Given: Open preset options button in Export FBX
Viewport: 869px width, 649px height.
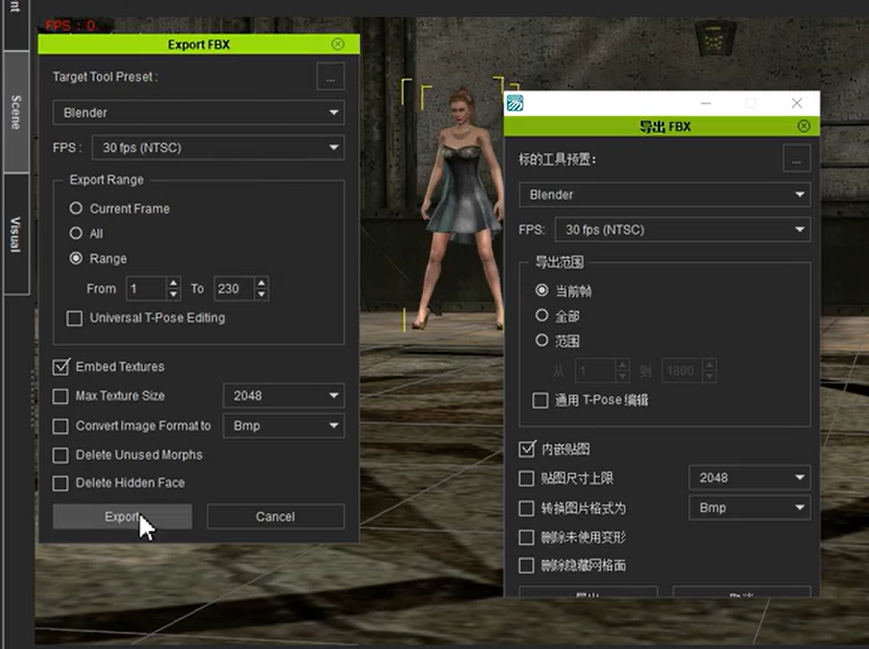Looking at the screenshot, I should pos(330,76).
